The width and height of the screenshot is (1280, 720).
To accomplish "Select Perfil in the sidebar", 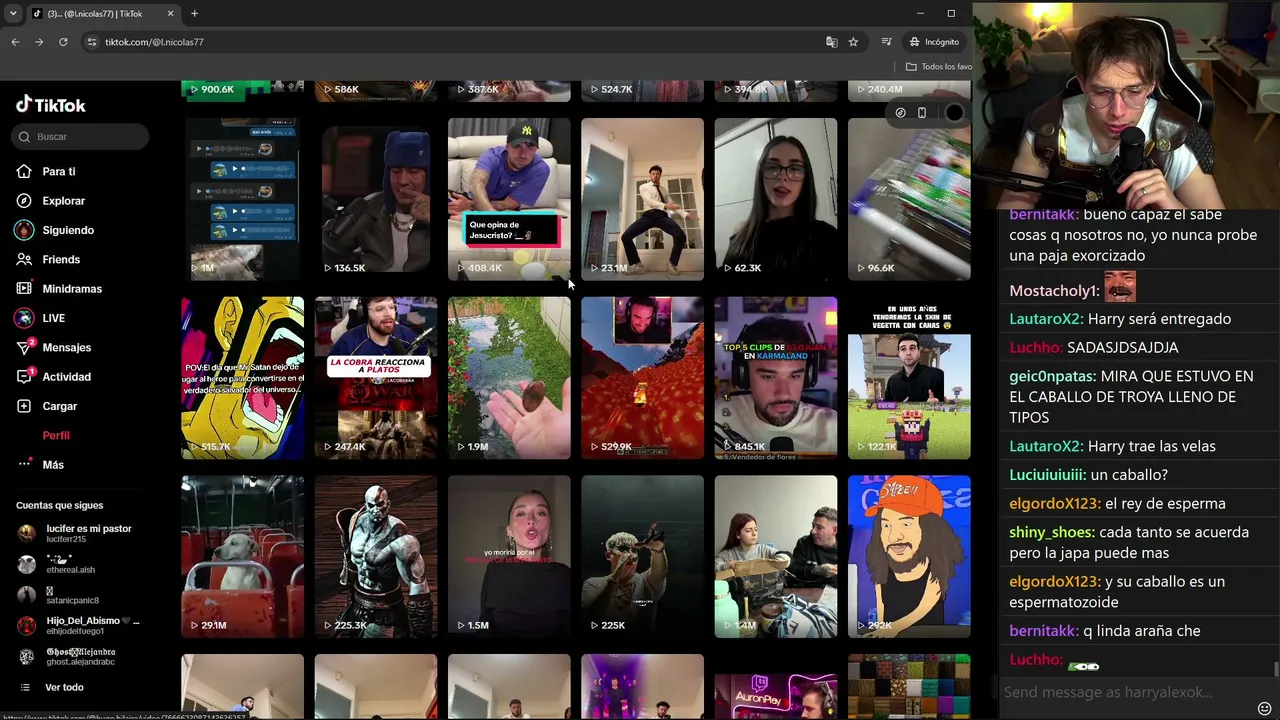I will tap(56, 436).
